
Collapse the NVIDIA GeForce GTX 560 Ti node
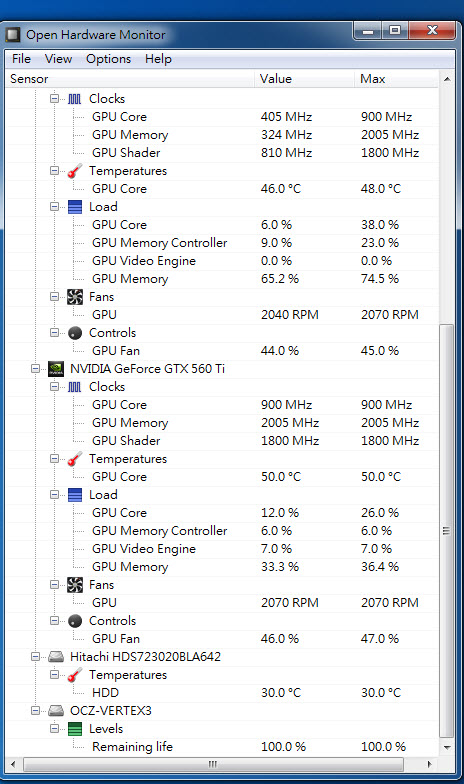[36, 369]
